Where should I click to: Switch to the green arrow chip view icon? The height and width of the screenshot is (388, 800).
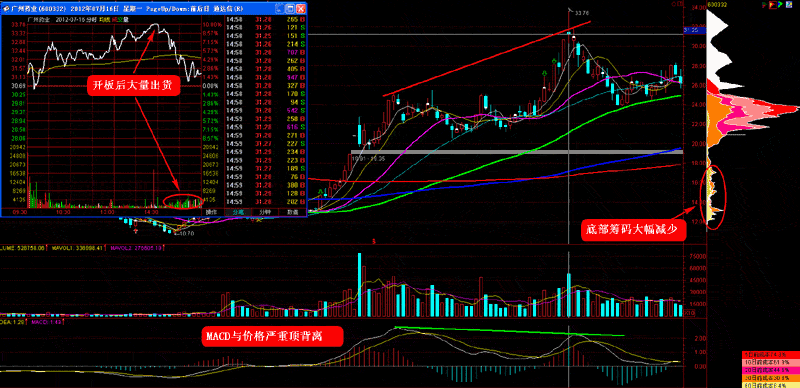[780, 5]
